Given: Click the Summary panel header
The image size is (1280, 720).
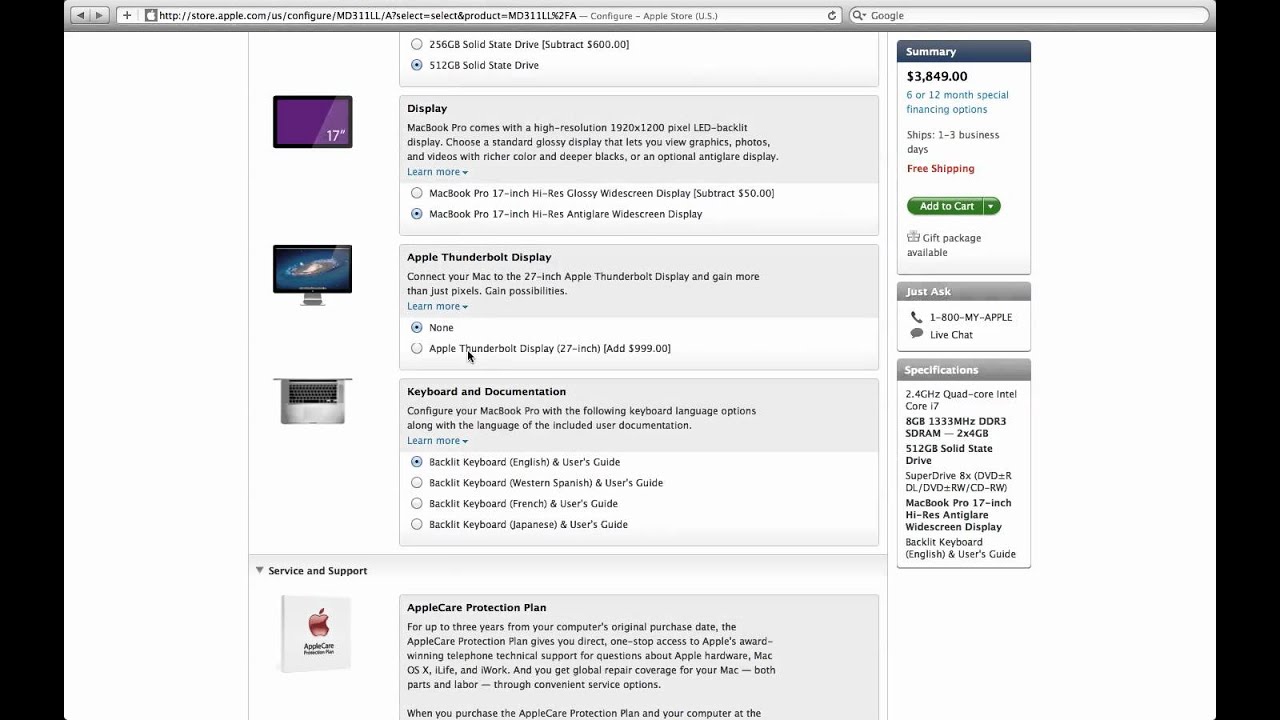Looking at the screenshot, I should pyautogui.click(x=964, y=51).
